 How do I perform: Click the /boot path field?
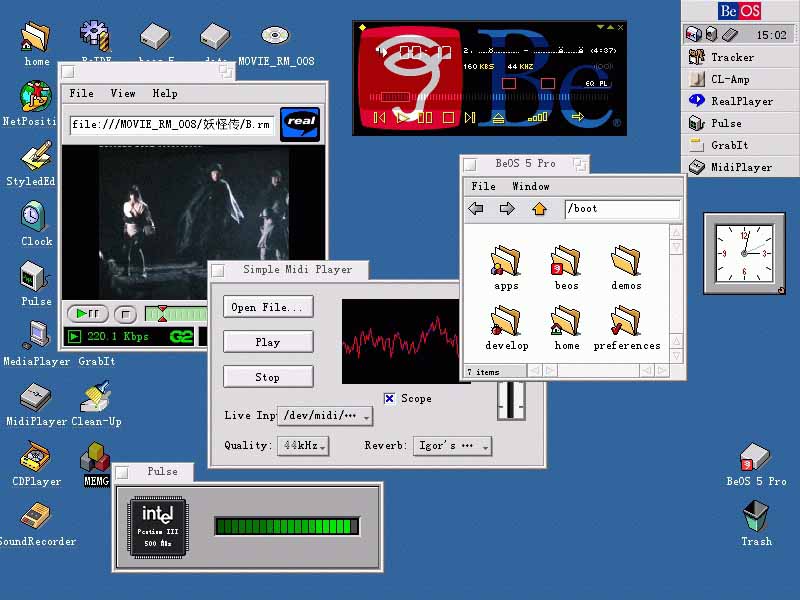[622, 209]
